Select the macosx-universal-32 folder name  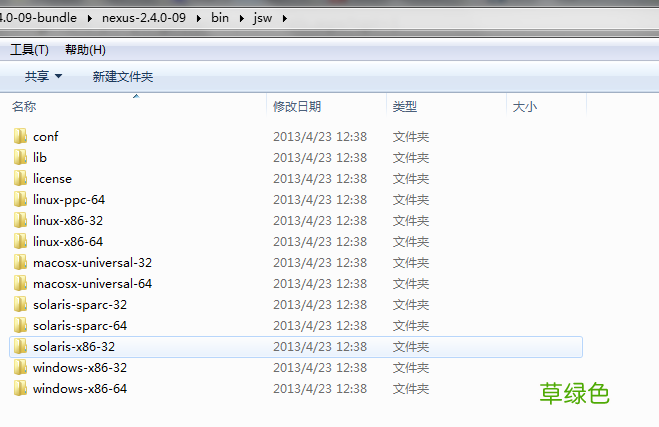92,263
